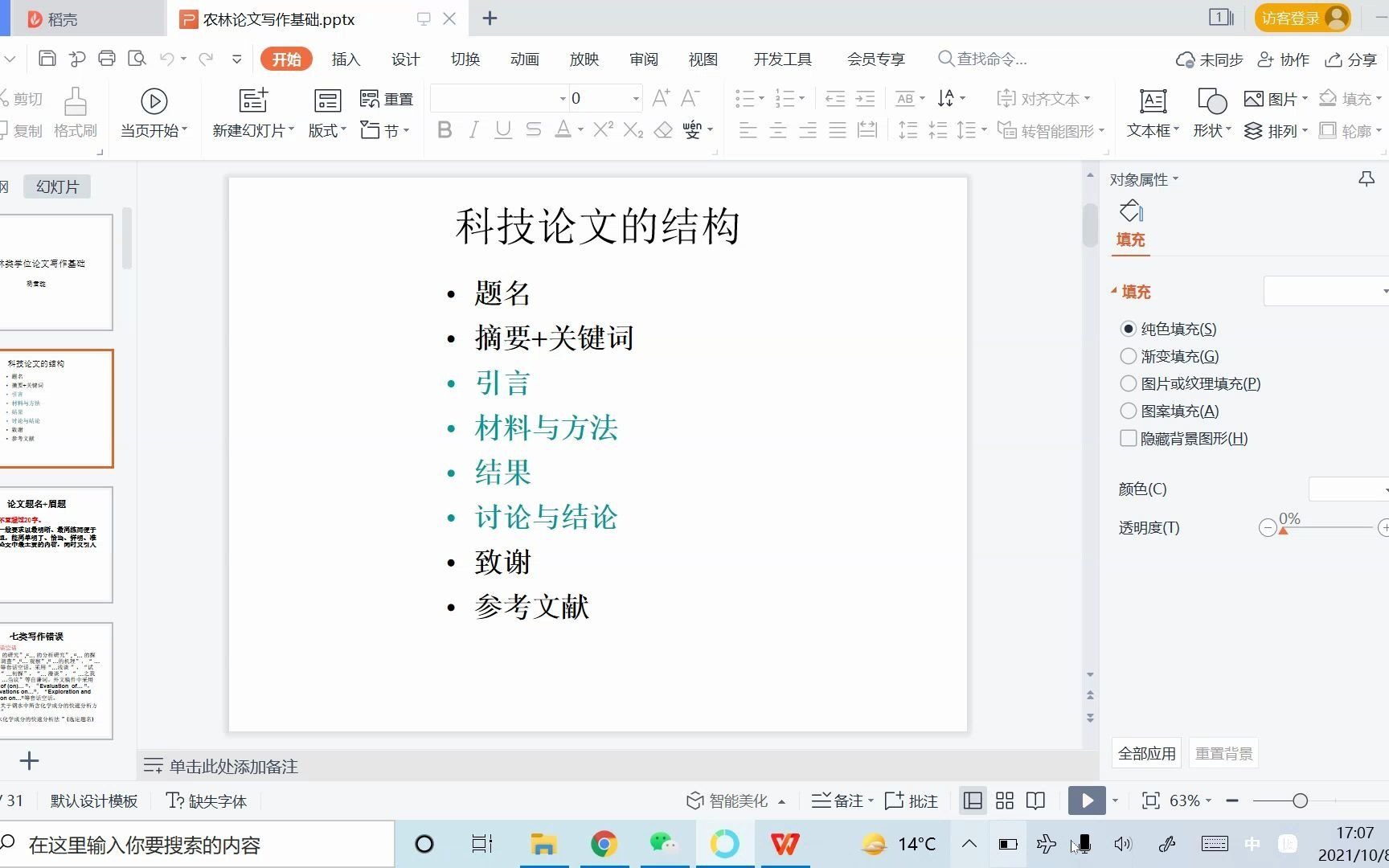Open the 审阅 review tab

pyautogui.click(x=642, y=59)
